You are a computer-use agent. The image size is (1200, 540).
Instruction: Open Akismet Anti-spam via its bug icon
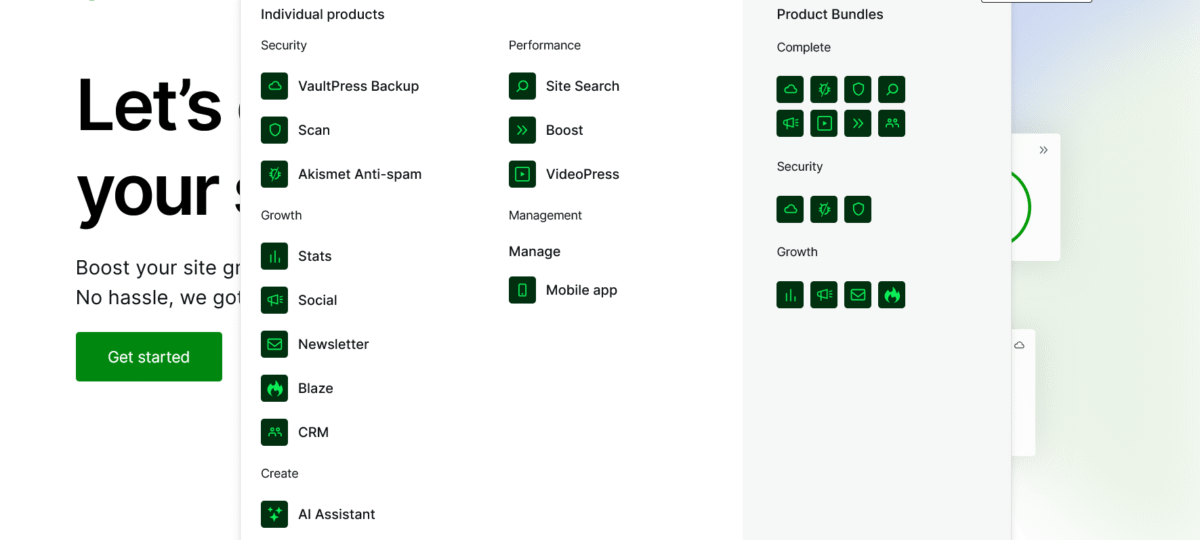(274, 174)
